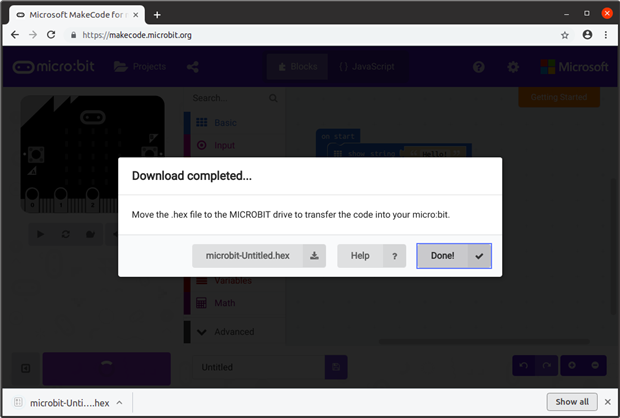Click the question mark icon beside Help
The width and height of the screenshot is (620, 418).
pos(394,256)
